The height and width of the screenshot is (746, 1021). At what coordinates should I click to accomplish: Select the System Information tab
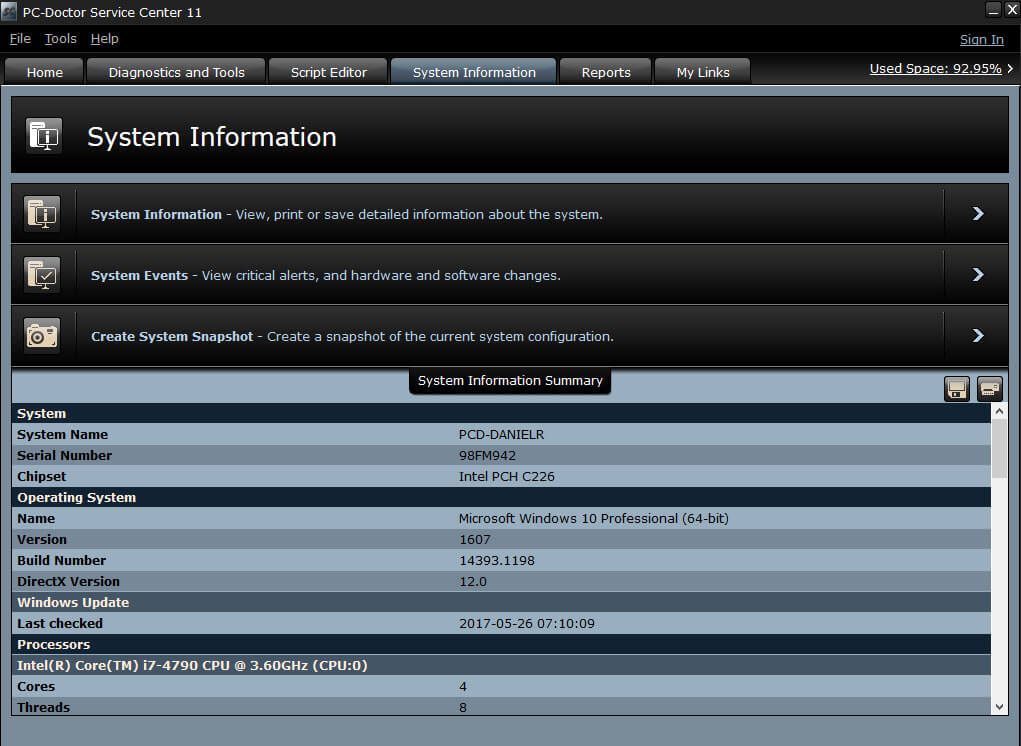(x=474, y=72)
